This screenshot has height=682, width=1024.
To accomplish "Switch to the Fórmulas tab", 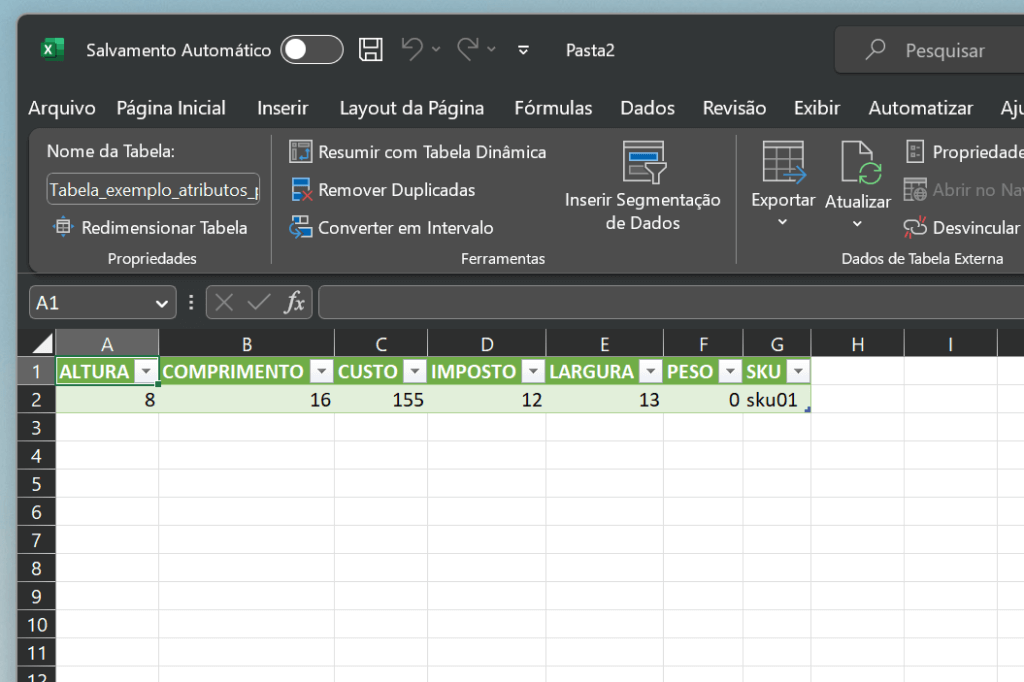I will point(553,108).
